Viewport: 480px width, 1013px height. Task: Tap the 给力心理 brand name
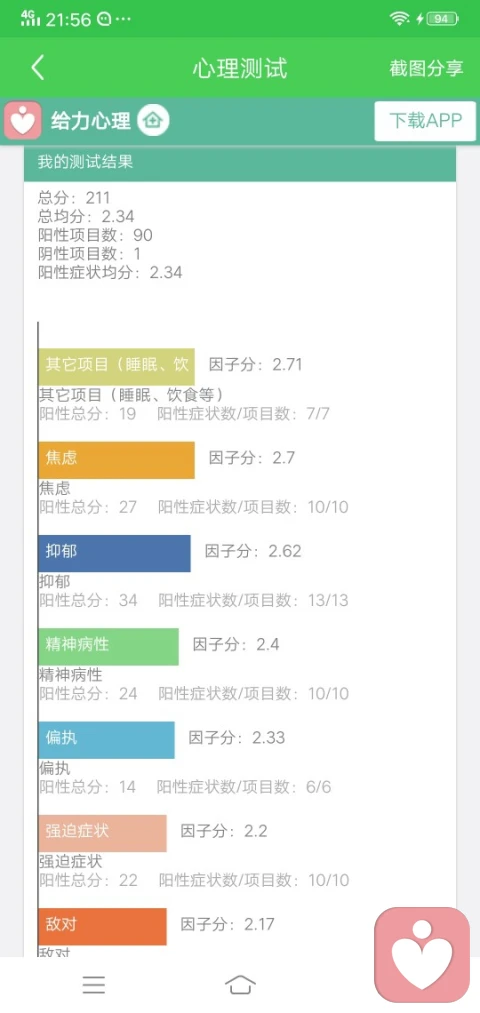90,121
